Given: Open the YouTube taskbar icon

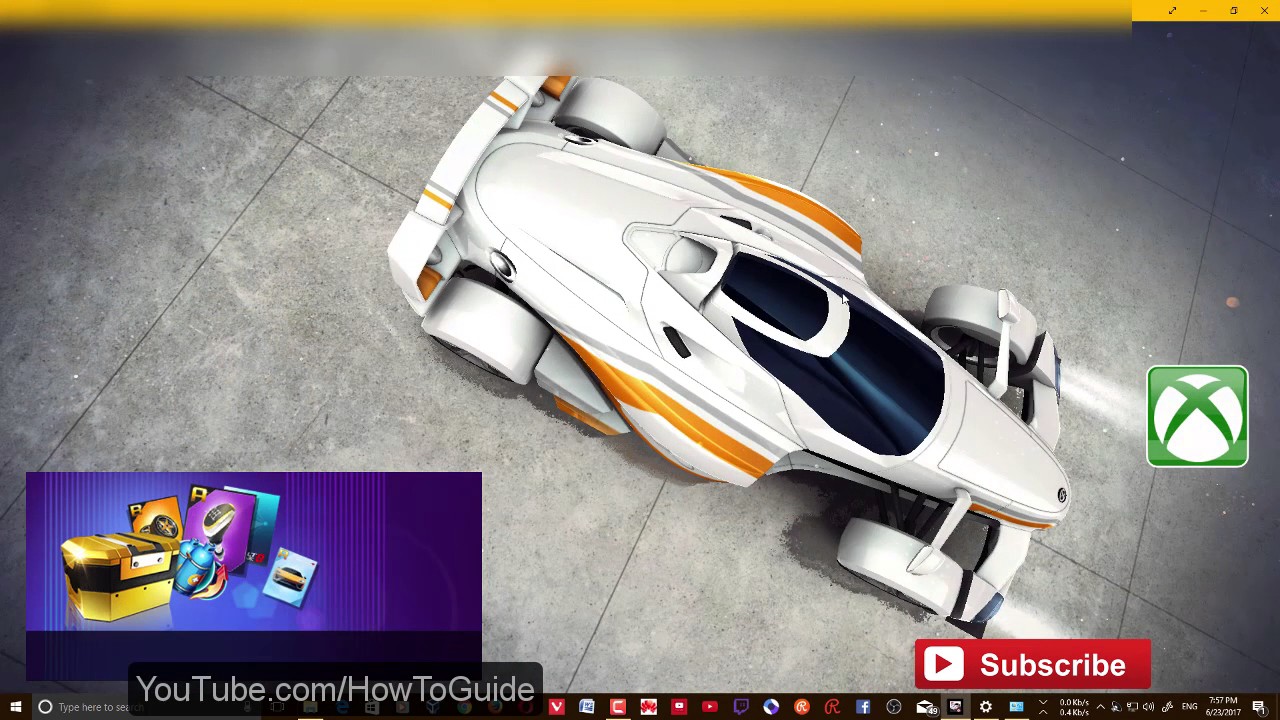Looking at the screenshot, I should coord(710,707).
